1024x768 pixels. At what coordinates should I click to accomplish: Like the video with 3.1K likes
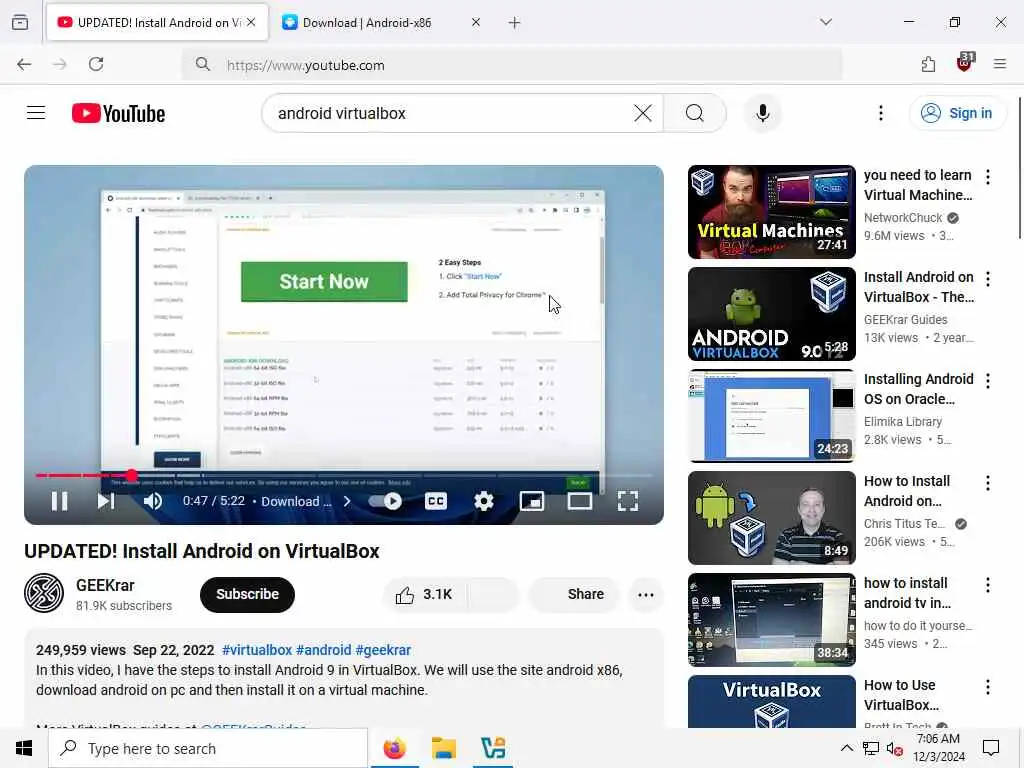[424, 594]
